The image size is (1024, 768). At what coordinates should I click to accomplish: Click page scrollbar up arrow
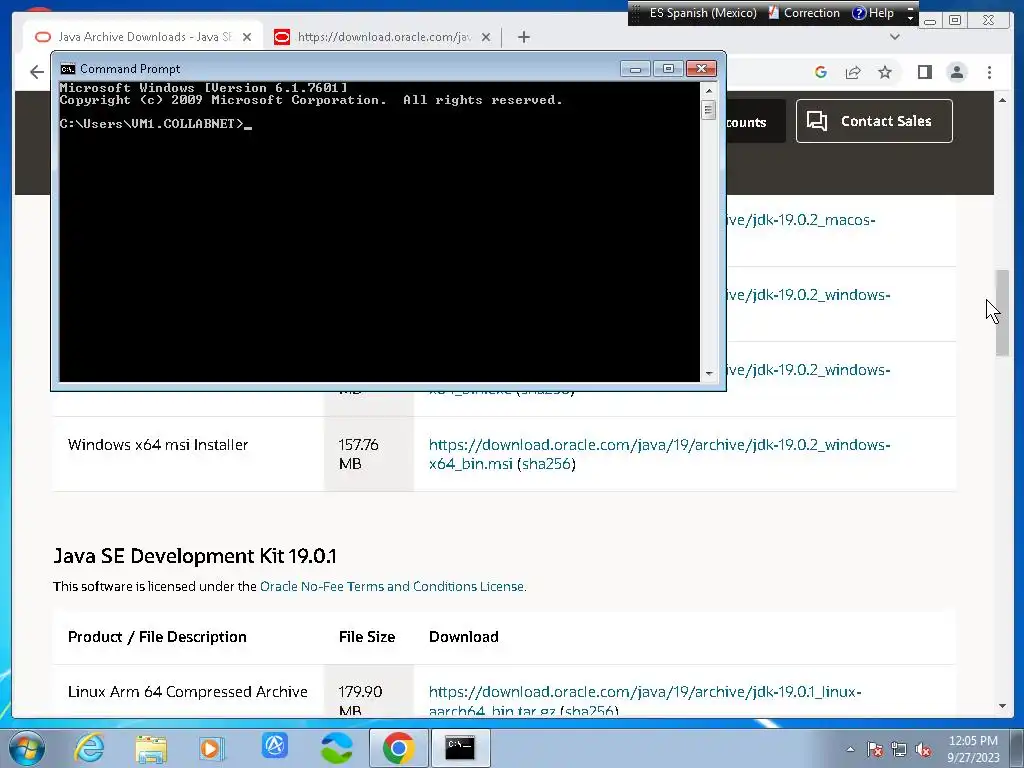coord(1002,100)
